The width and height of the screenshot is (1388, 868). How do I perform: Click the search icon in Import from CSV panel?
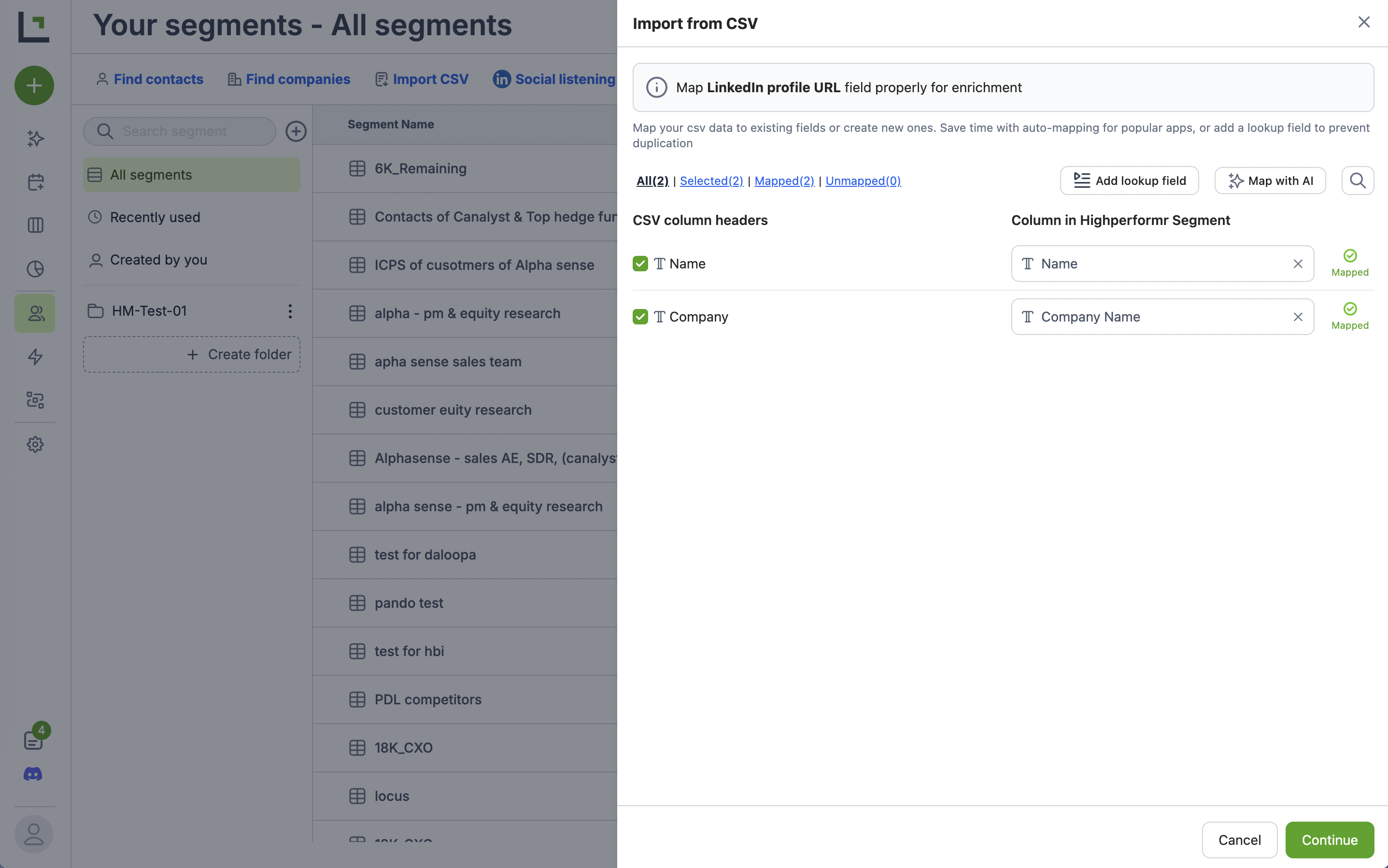1358,181
